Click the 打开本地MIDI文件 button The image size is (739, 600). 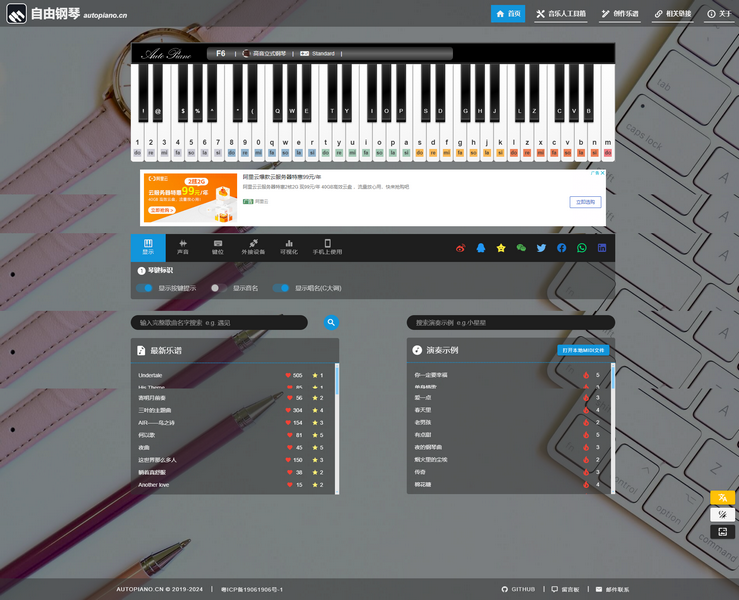click(x=583, y=351)
